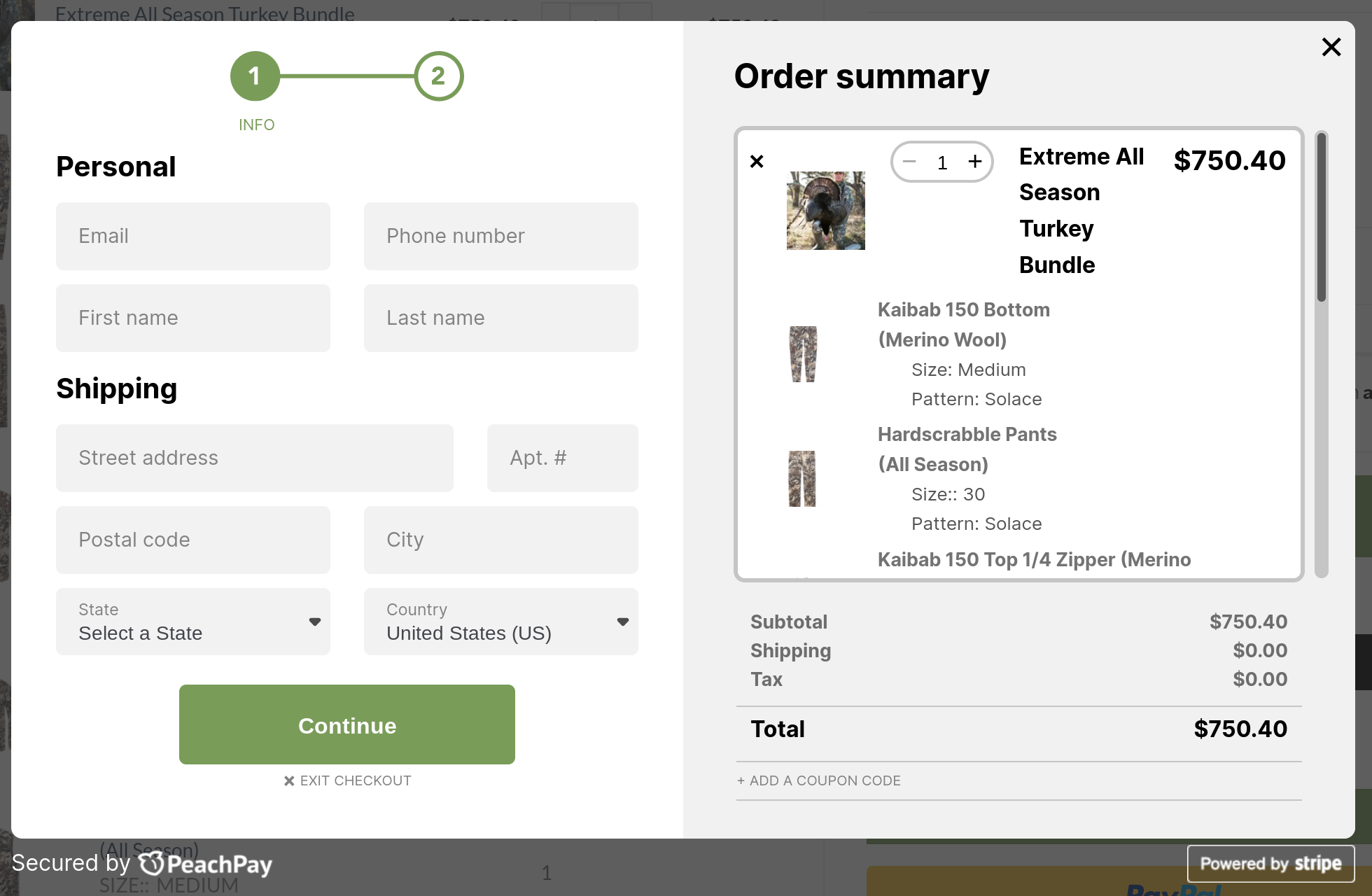Click the Hardscrabble Pants thumbnail

802,478
